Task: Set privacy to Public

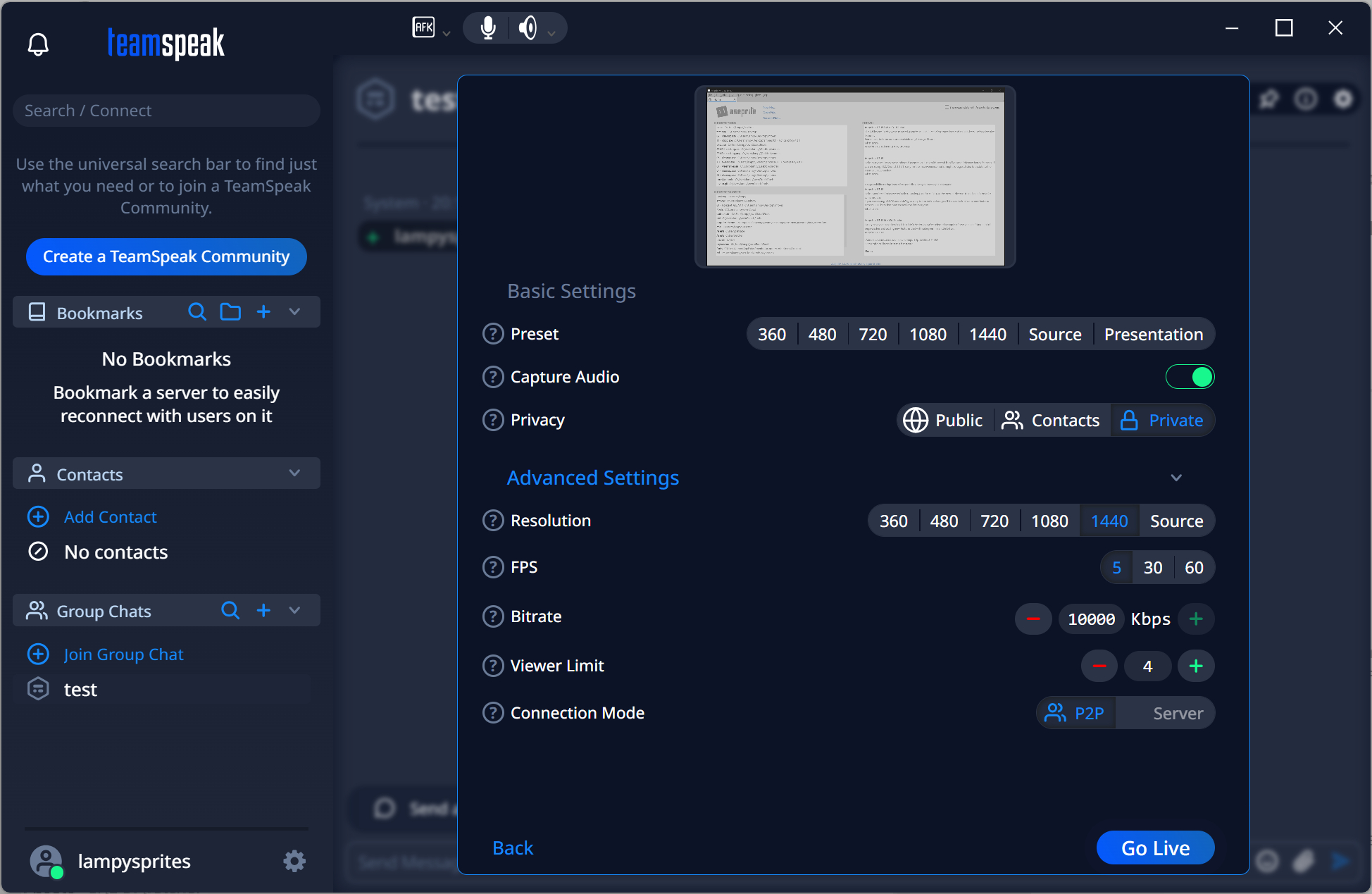Action: click(944, 421)
